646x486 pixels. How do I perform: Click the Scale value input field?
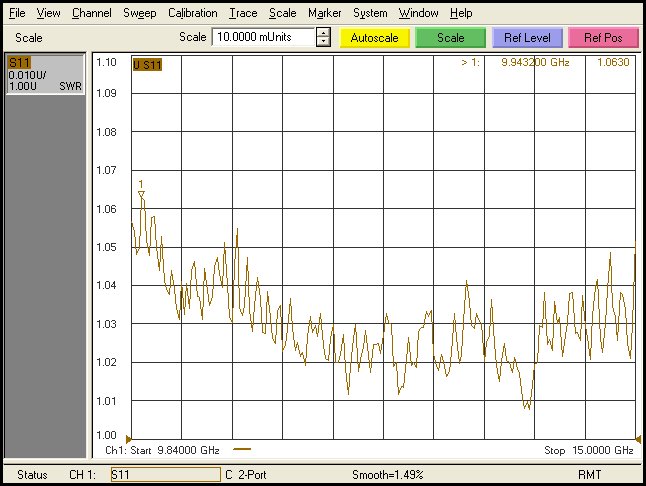[x=262, y=38]
